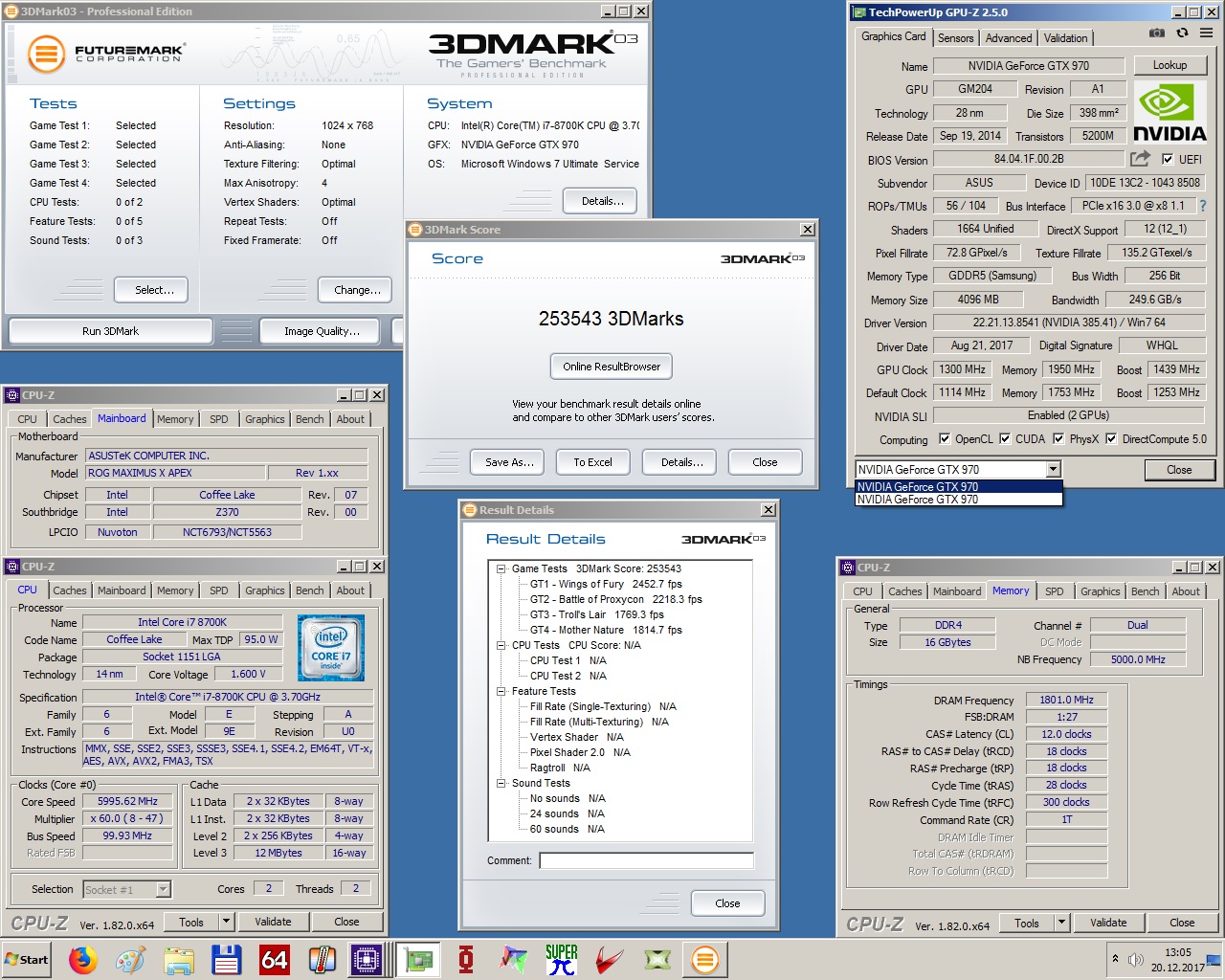1225x980 pixels.
Task: Collapse the Game Tests tree node
Action: [x=501, y=568]
